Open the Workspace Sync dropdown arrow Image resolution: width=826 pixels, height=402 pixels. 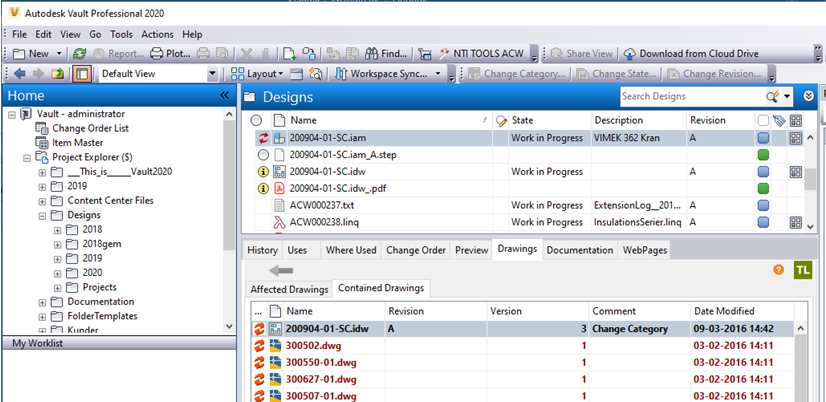438,74
